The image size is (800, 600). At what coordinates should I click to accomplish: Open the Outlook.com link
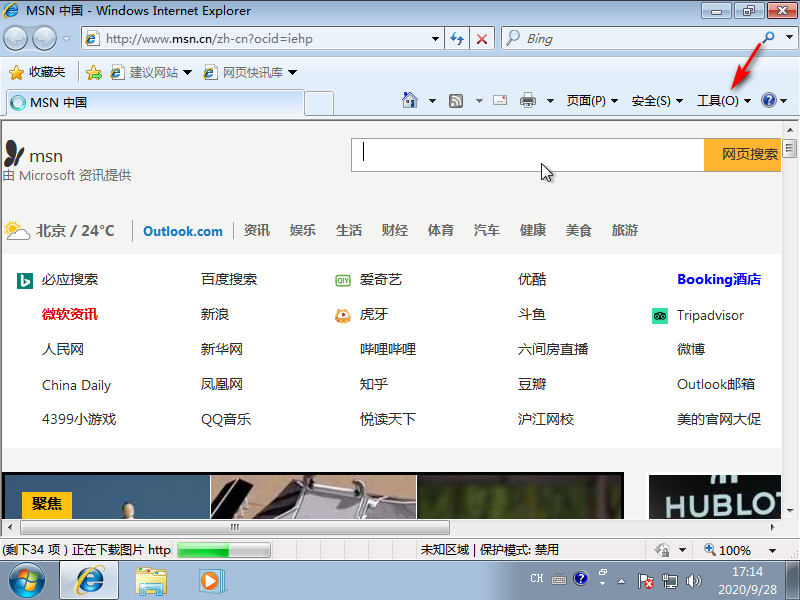click(182, 230)
